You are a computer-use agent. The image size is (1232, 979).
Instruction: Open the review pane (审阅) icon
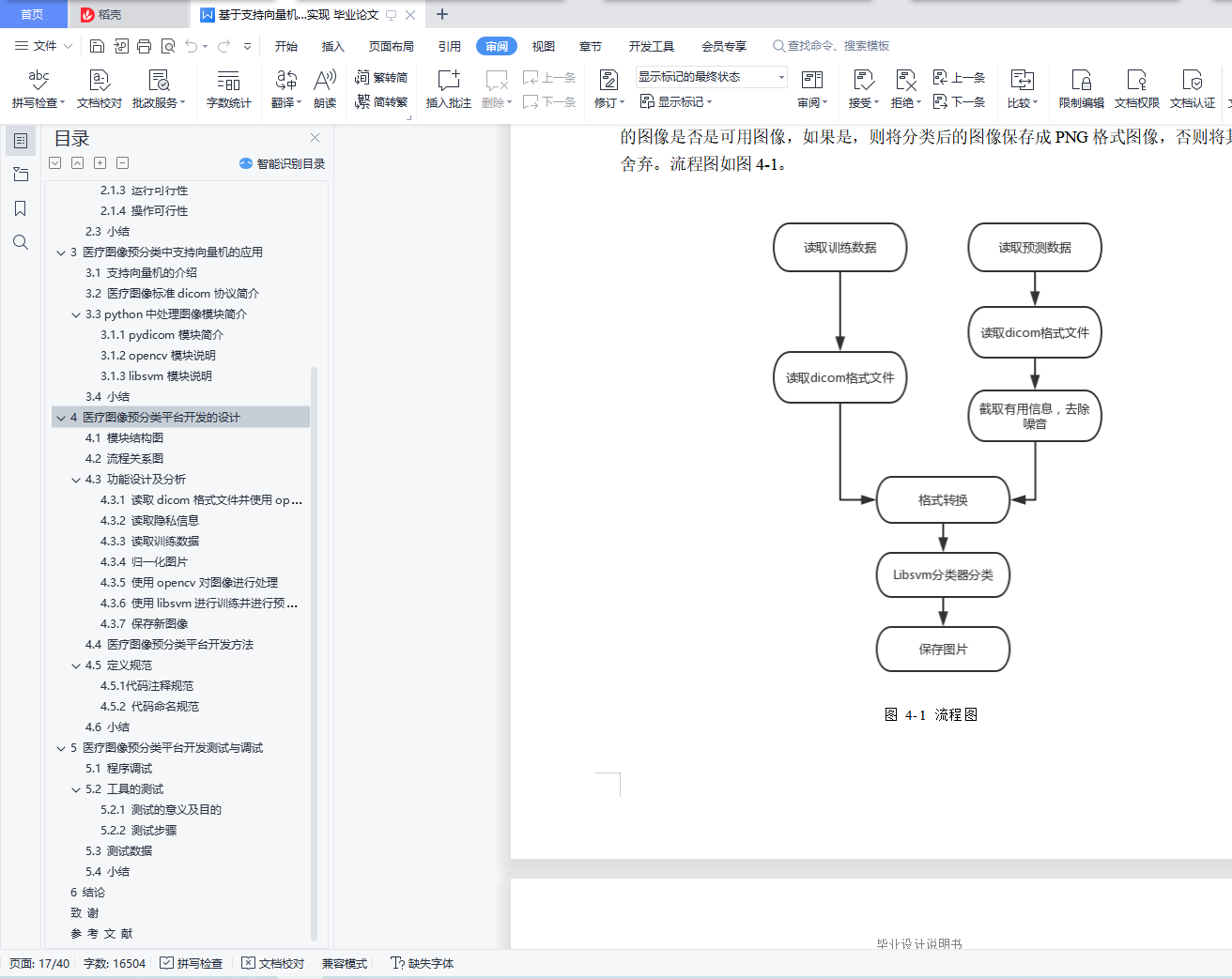(x=812, y=81)
